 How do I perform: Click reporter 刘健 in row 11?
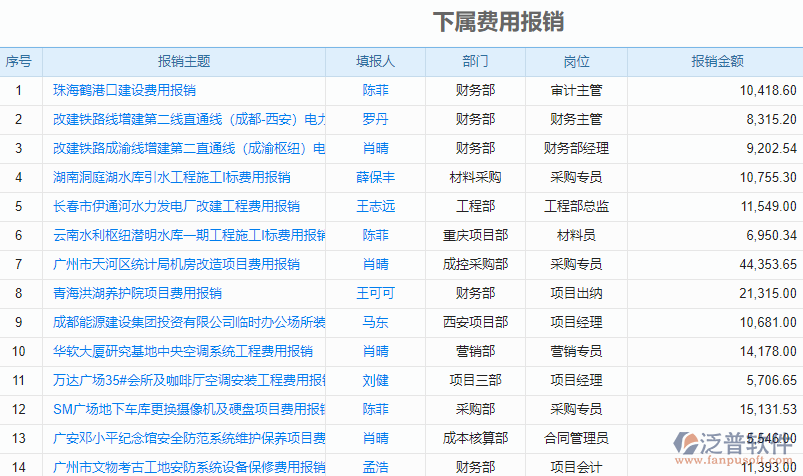(375, 381)
